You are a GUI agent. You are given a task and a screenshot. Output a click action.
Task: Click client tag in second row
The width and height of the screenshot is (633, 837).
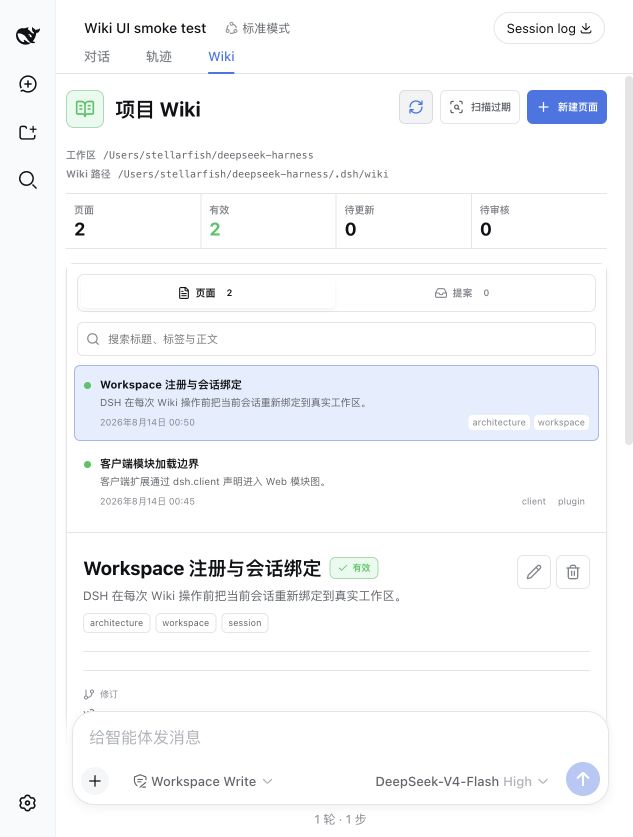pos(534,501)
